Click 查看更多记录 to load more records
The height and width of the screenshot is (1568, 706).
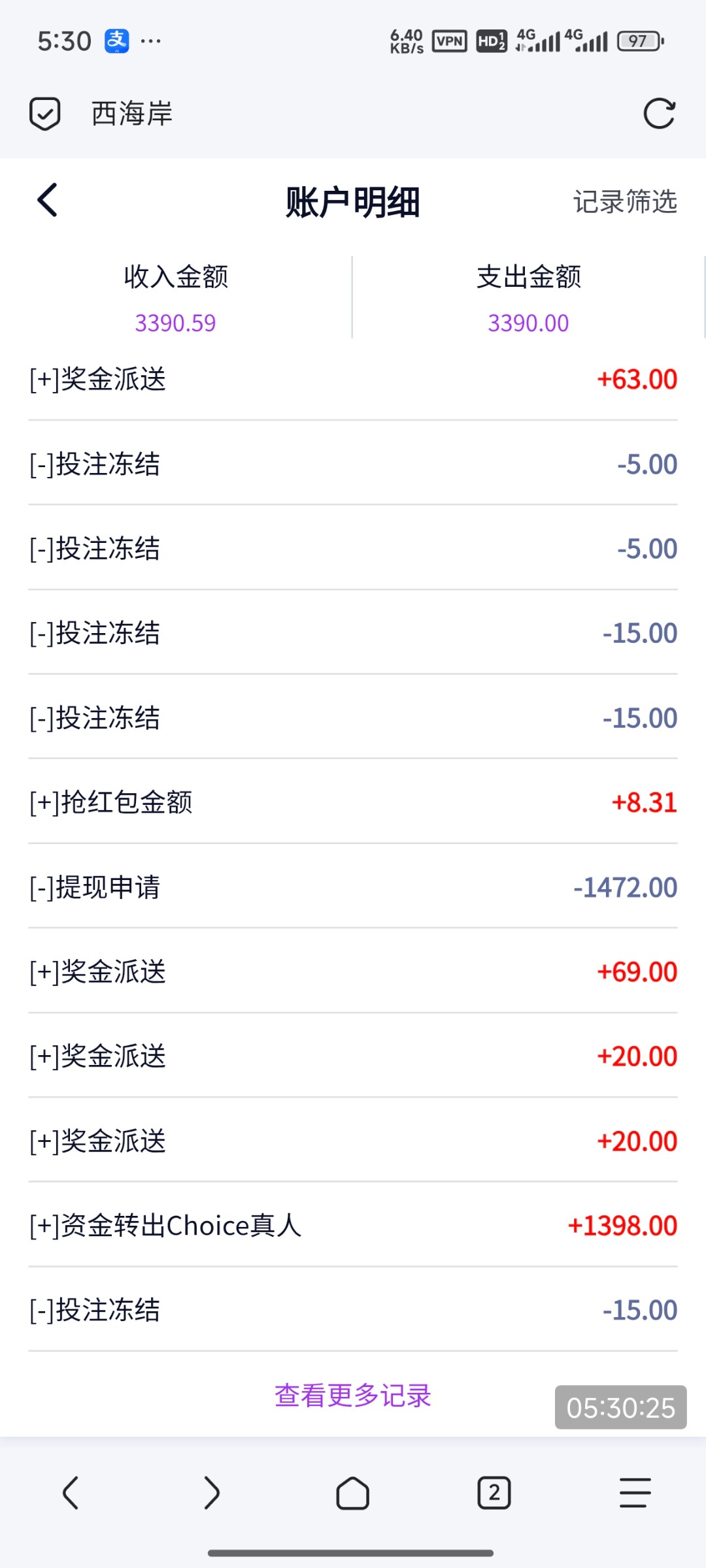point(353,1396)
